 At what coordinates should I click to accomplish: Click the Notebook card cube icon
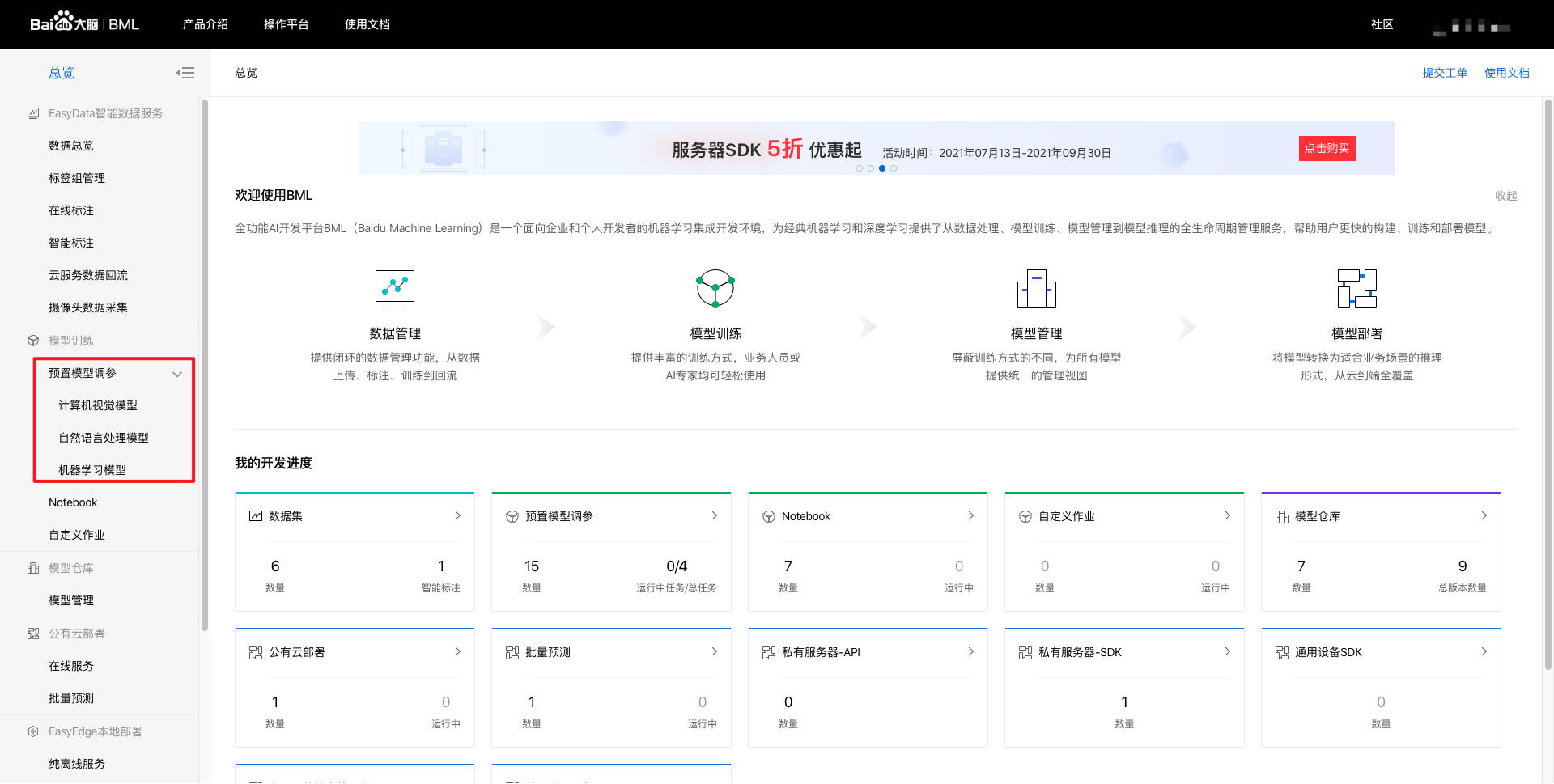click(769, 516)
